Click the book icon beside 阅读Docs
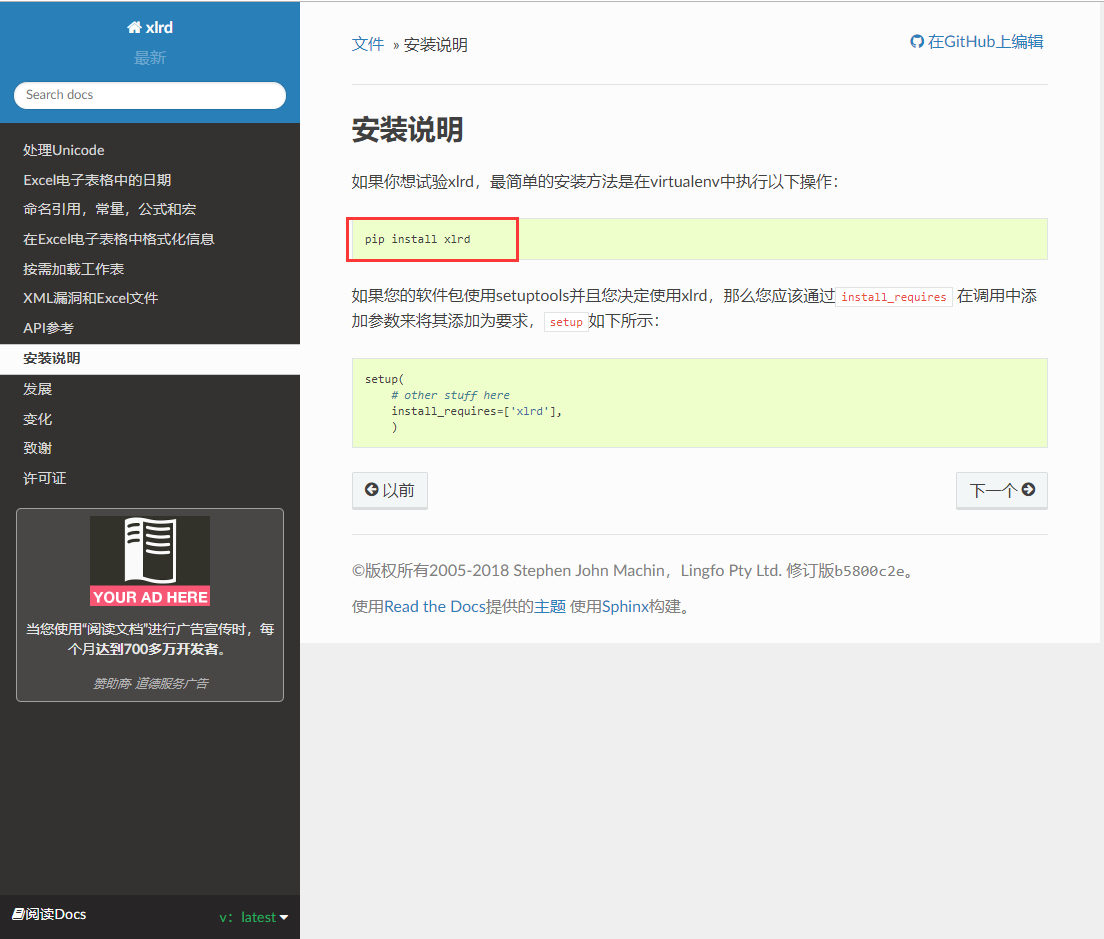This screenshot has width=1104, height=939. [18, 914]
